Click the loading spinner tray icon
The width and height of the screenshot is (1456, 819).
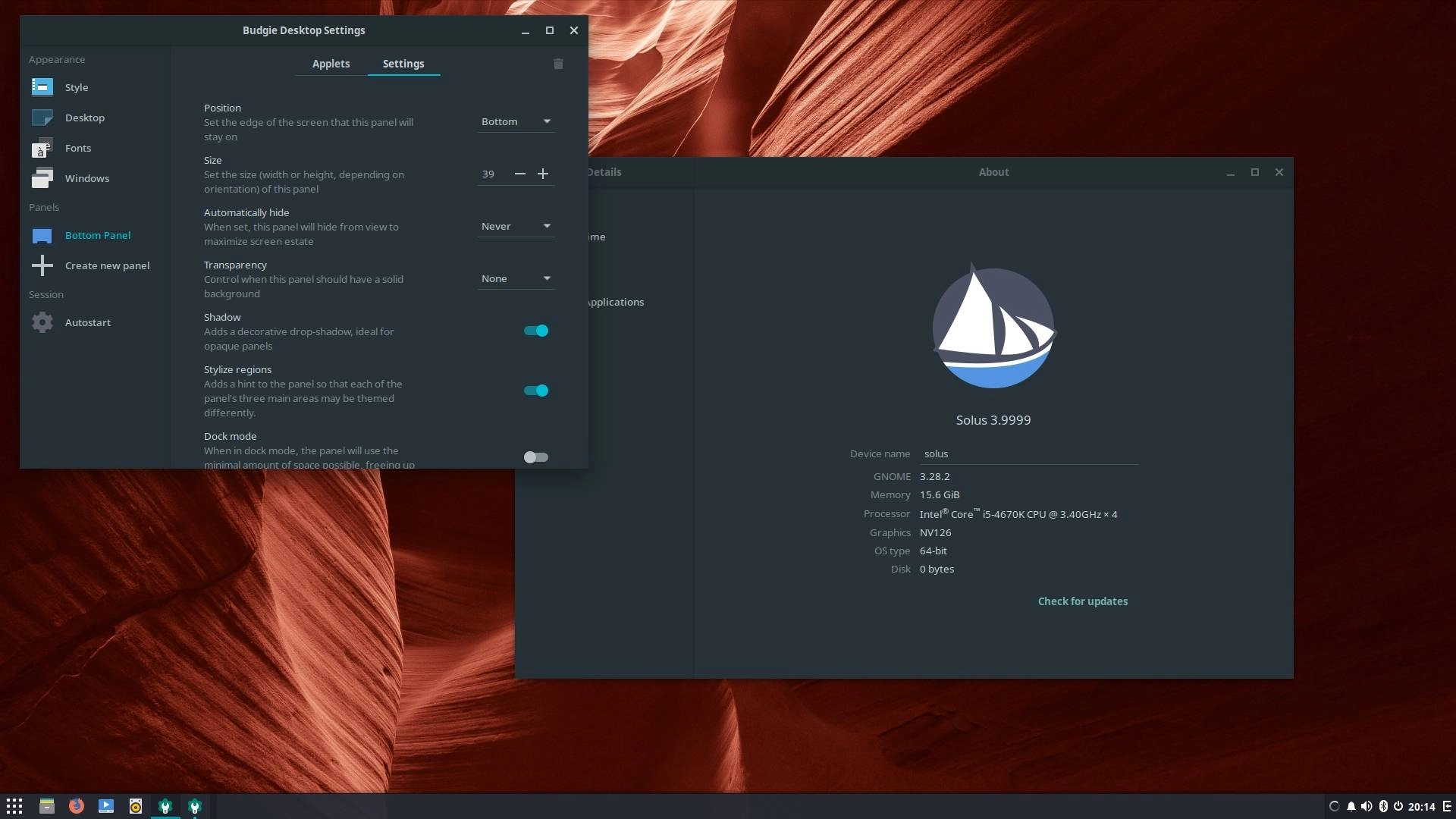1334,806
